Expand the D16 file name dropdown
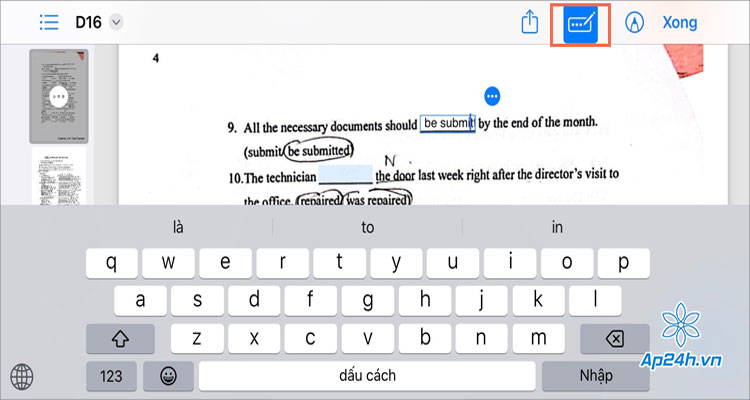750x400 pixels. pos(116,22)
